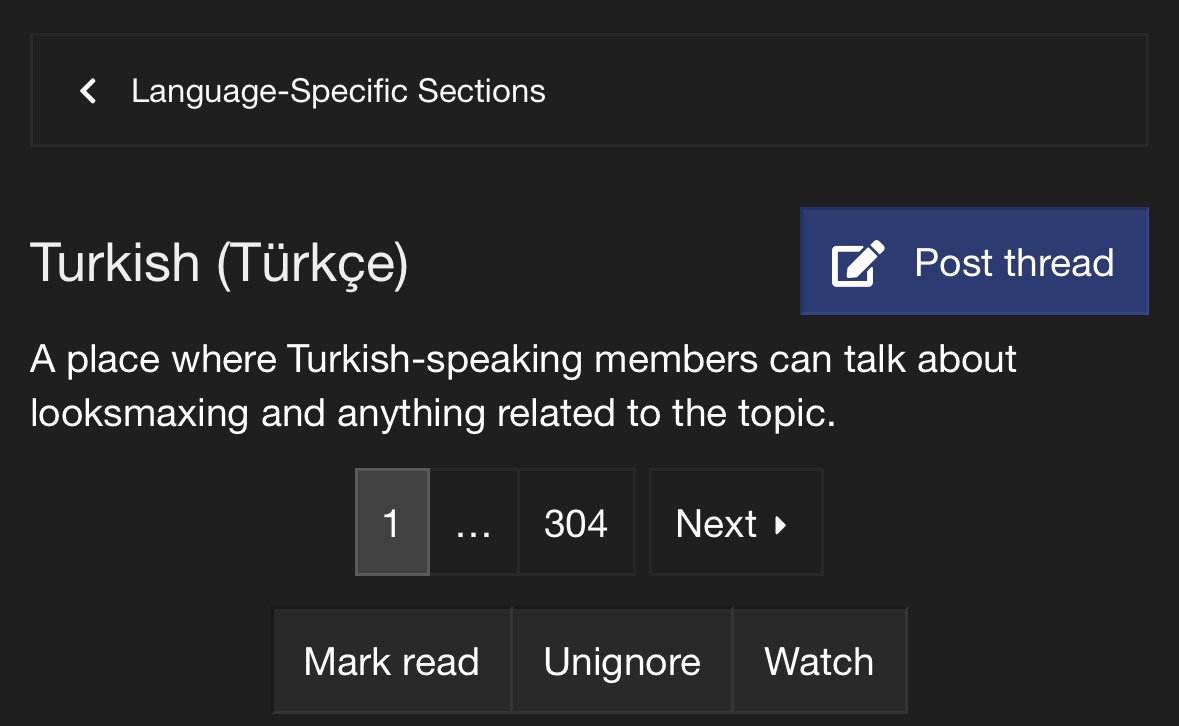Click the pencil compose icon on Post thread
The image size is (1179, 726).
[858, 263]
